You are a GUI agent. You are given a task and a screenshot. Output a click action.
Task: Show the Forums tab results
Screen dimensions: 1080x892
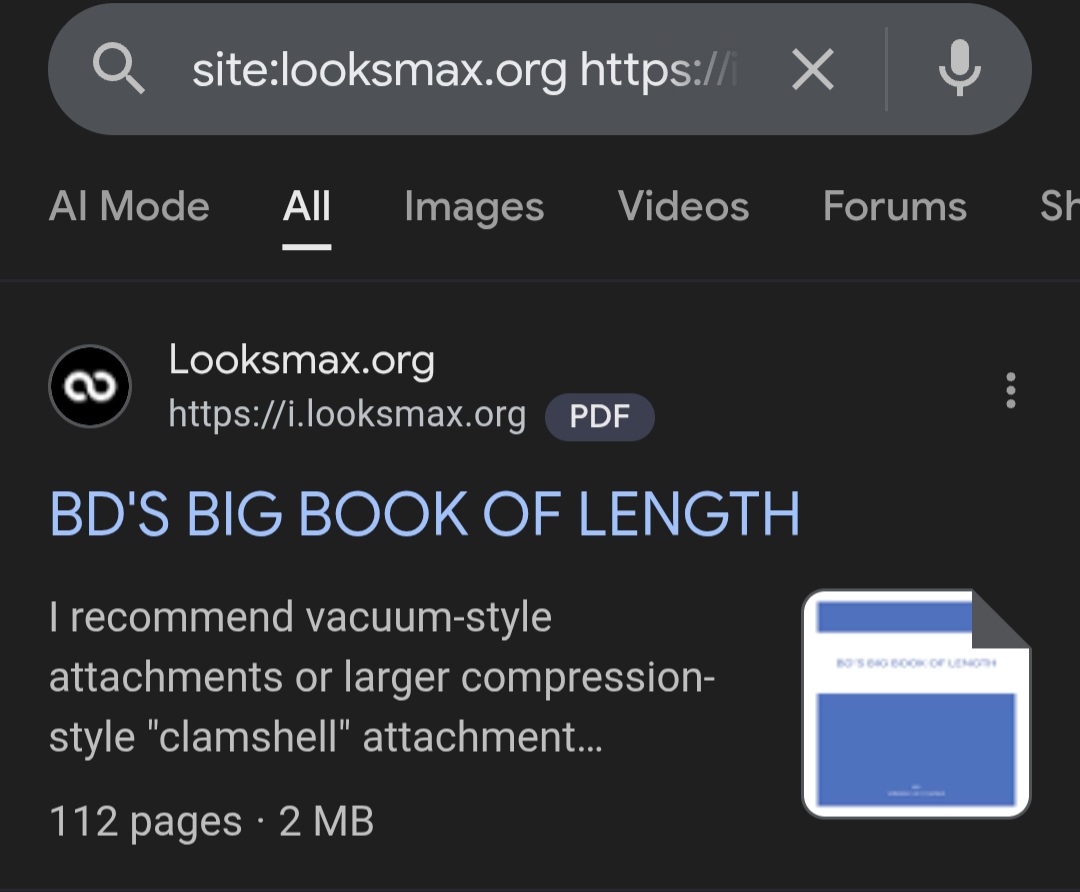tap(894, 207)
